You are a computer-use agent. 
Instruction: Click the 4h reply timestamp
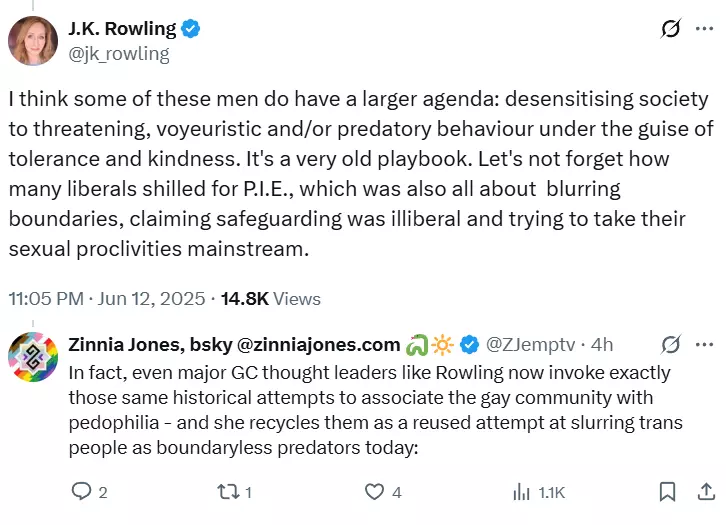(x=602, y=345)
